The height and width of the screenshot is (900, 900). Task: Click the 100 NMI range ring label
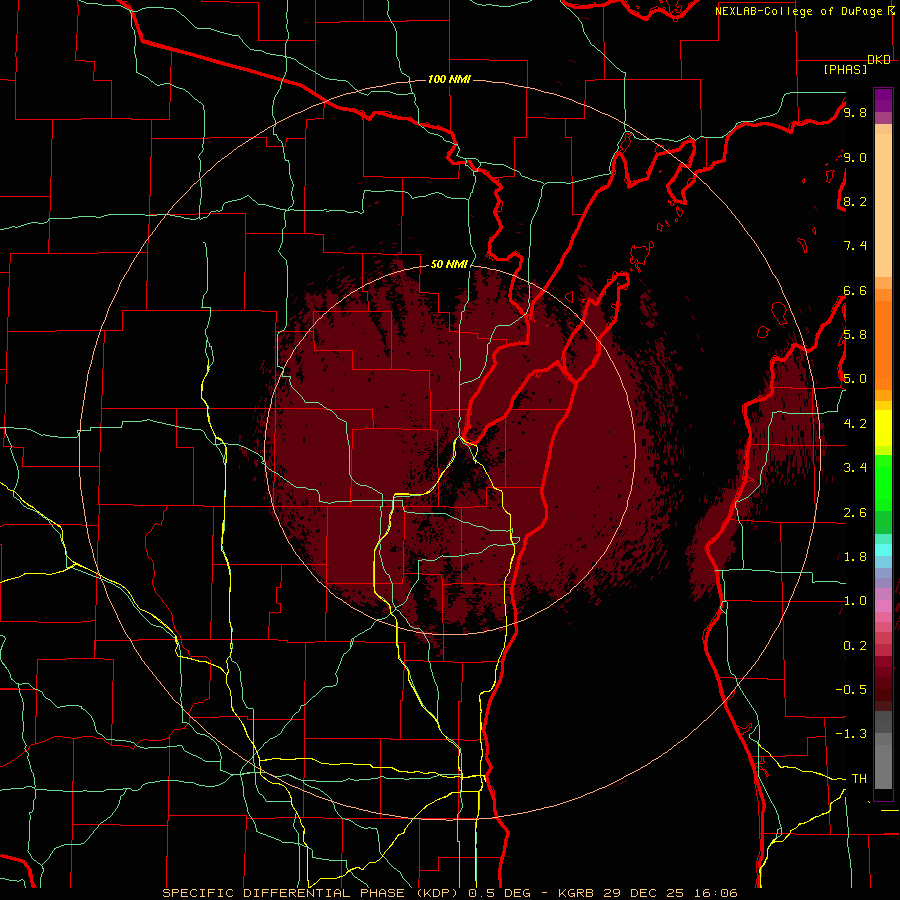(x=449, y=79)
